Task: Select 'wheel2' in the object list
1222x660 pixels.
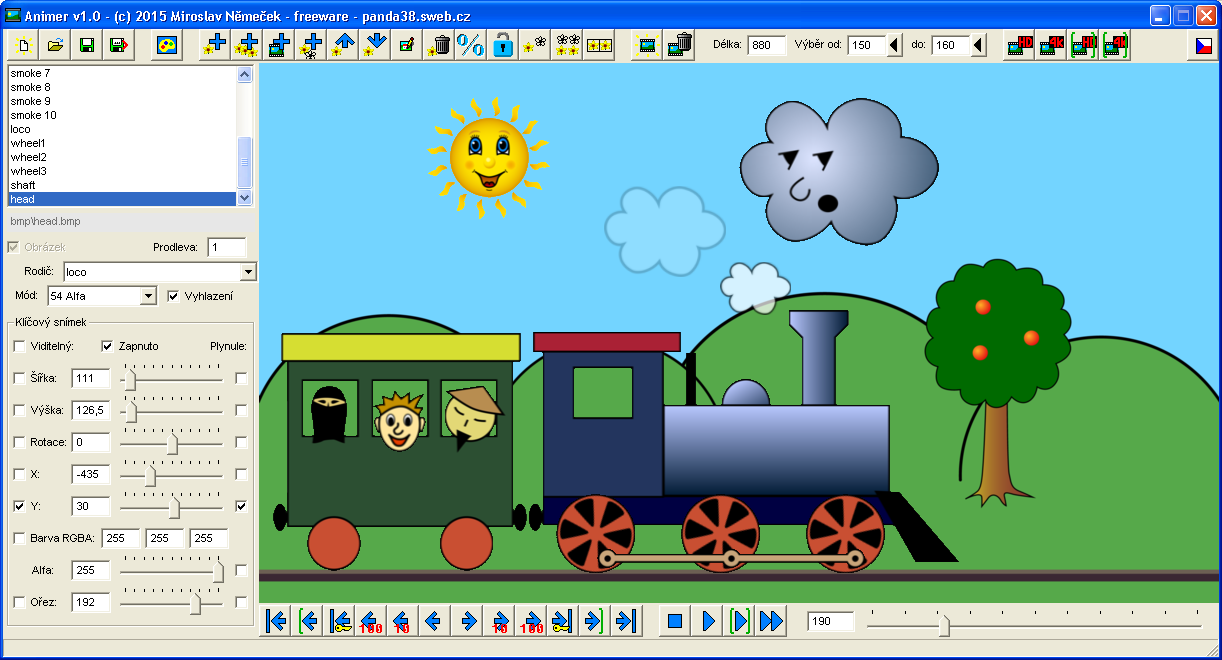Action: pyautogui.click(x=28, y=157)
